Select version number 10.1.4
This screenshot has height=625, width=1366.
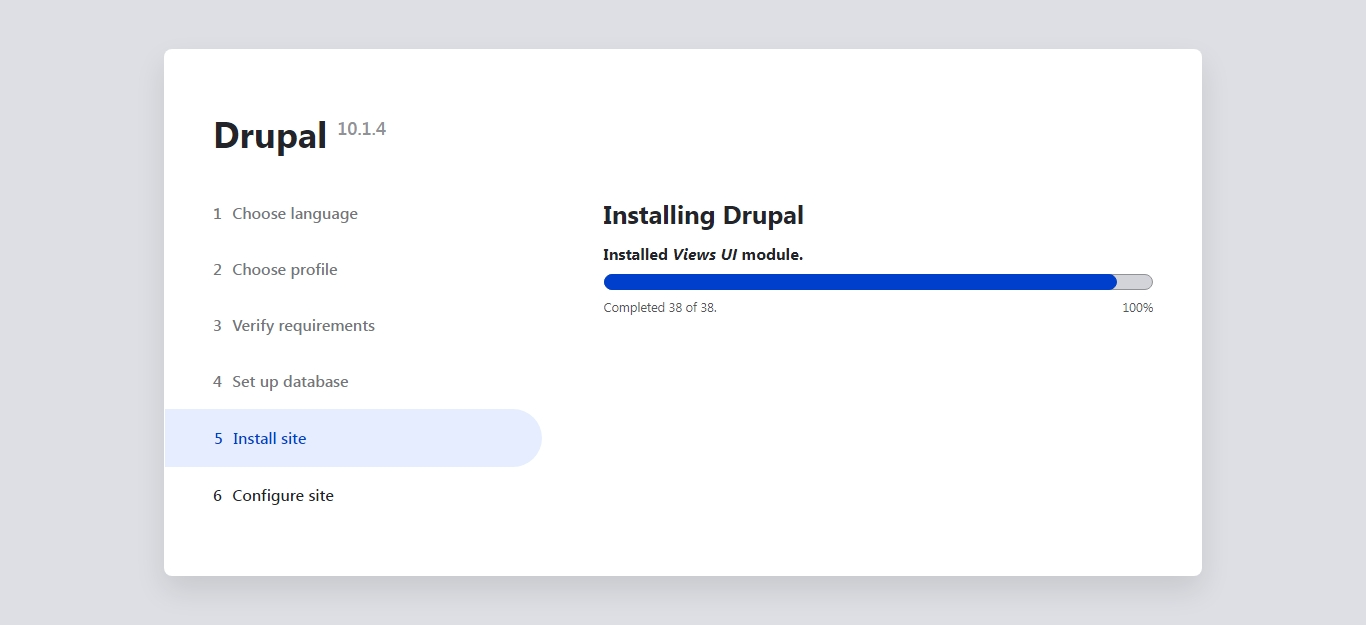361,128
